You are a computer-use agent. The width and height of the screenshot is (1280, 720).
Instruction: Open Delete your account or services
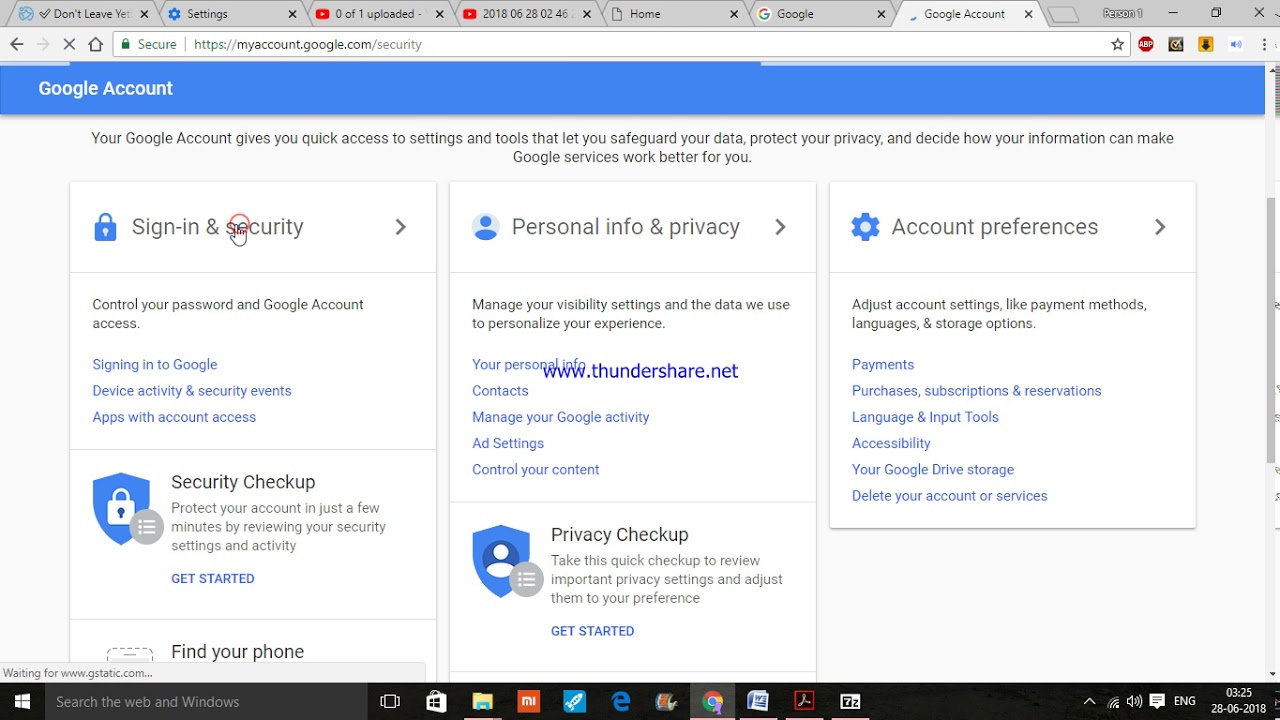coord(950,496)
